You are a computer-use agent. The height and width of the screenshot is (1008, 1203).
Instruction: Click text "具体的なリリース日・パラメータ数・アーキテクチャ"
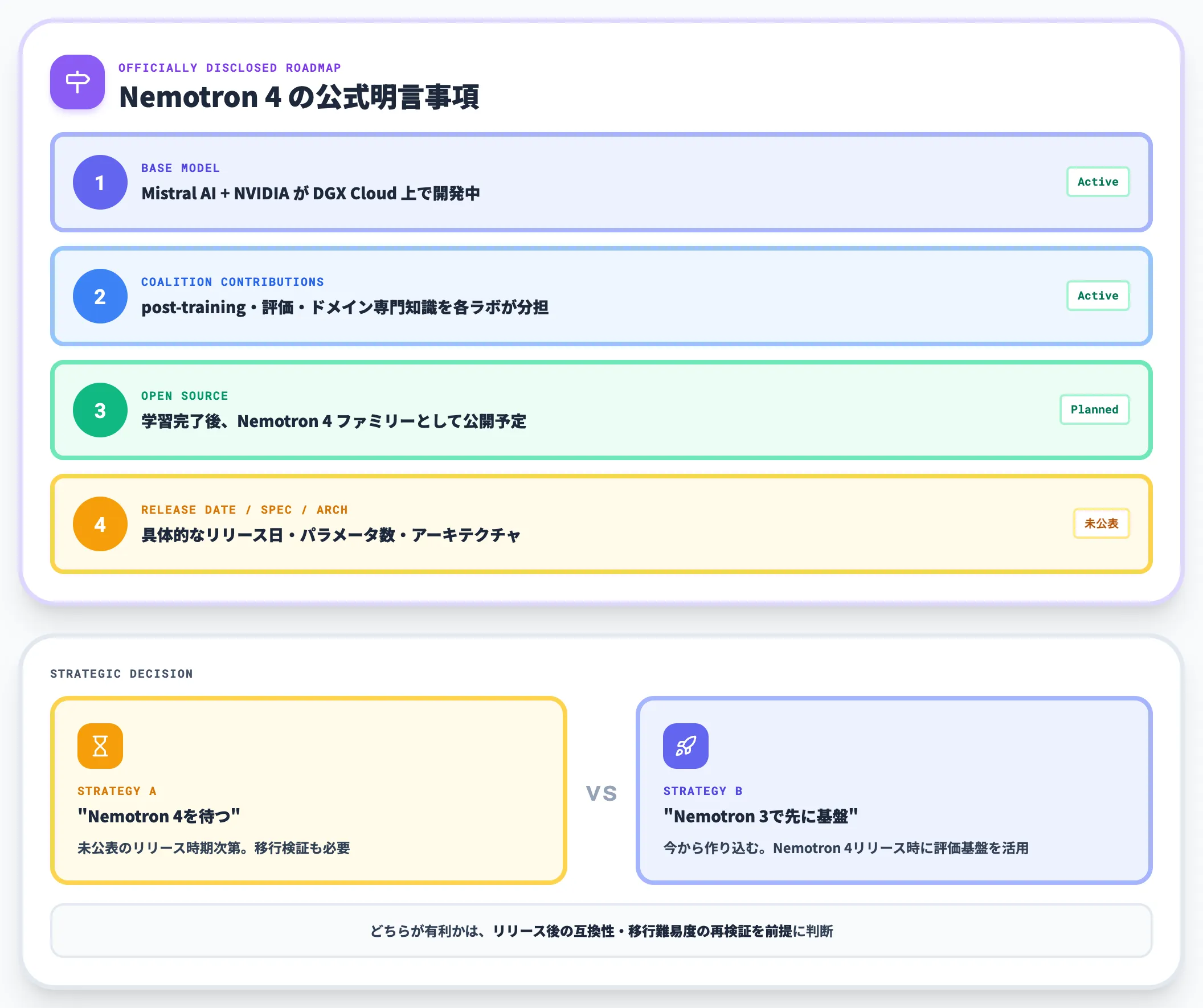click(x=330, y=535)
